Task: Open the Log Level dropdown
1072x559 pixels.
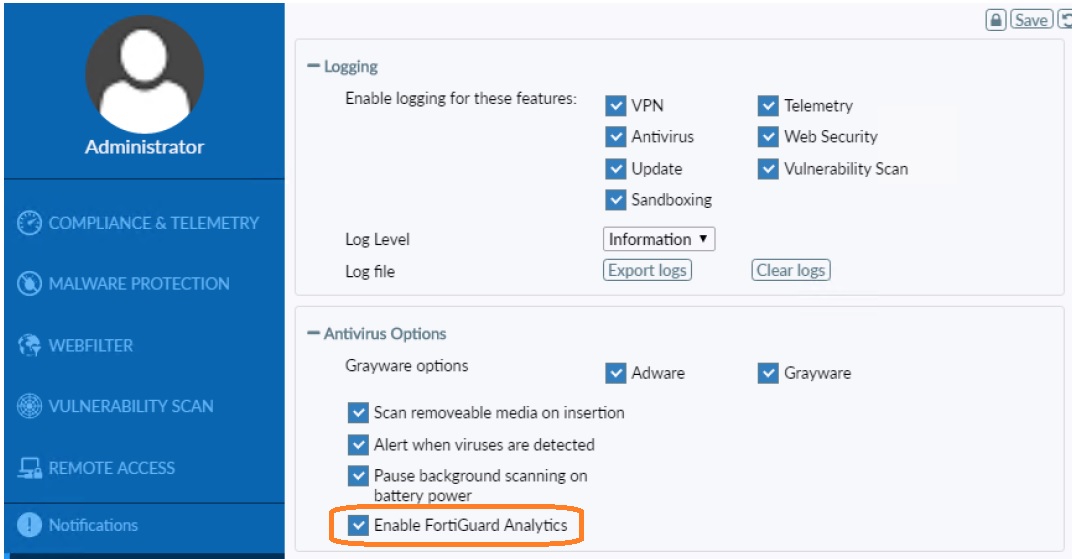Action: [x=659, y=240]
